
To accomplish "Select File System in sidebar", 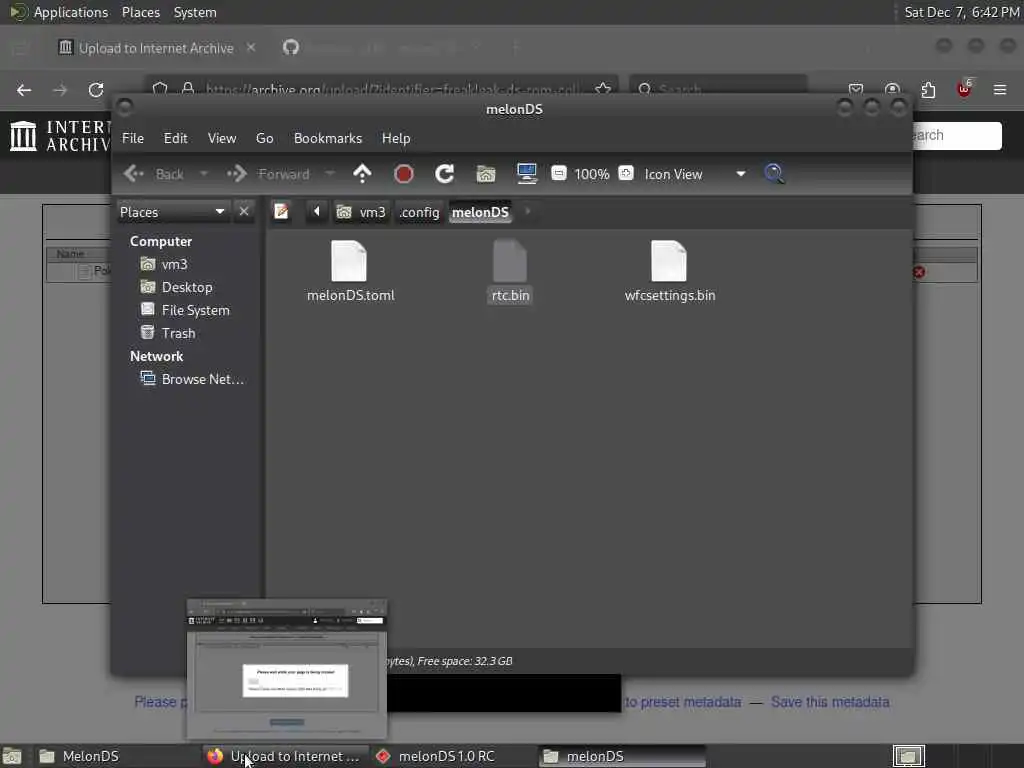I will (x=195, y=310).
